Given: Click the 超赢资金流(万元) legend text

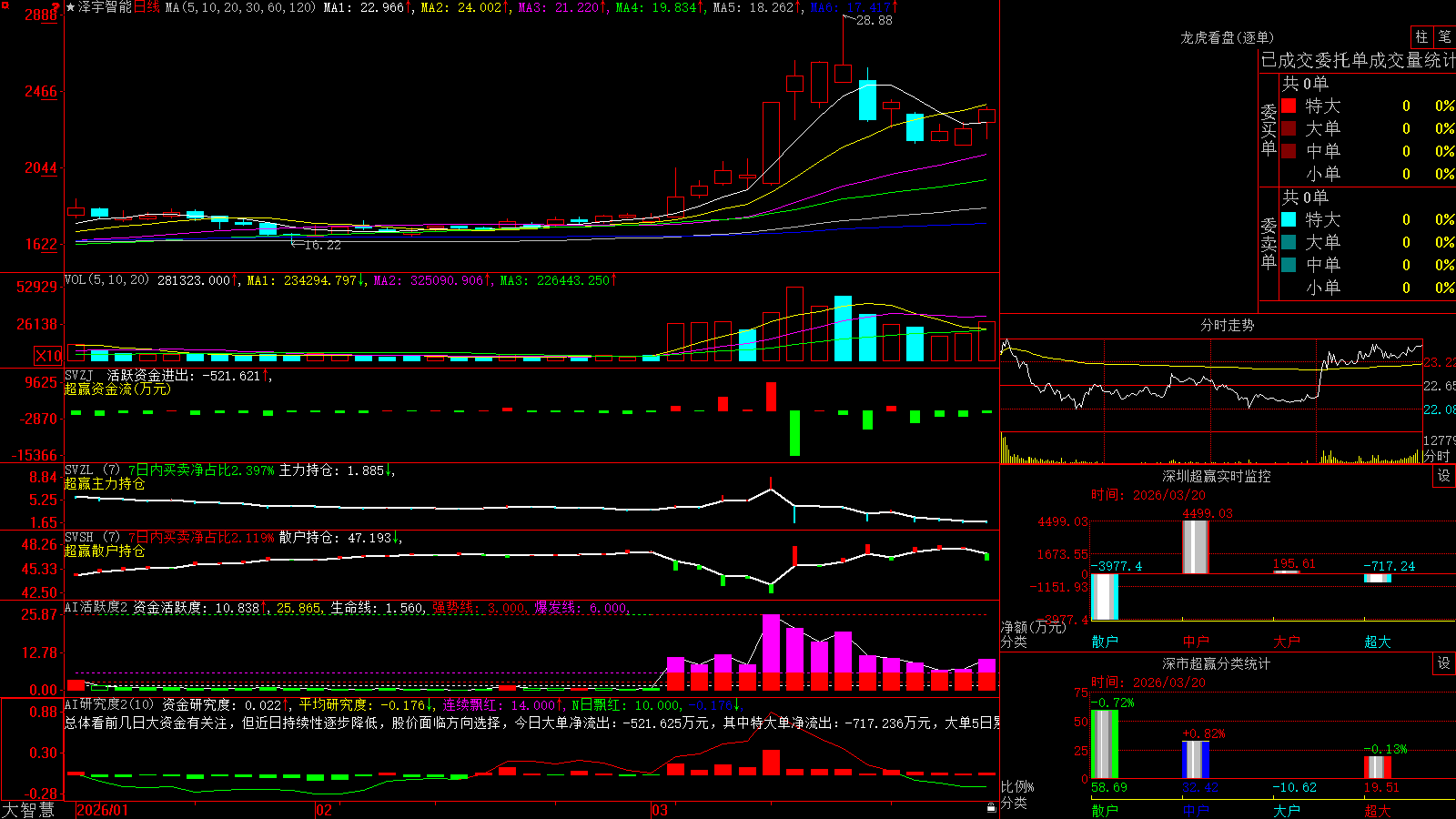Looking at the screenshot, I should [x=117, y=389].
